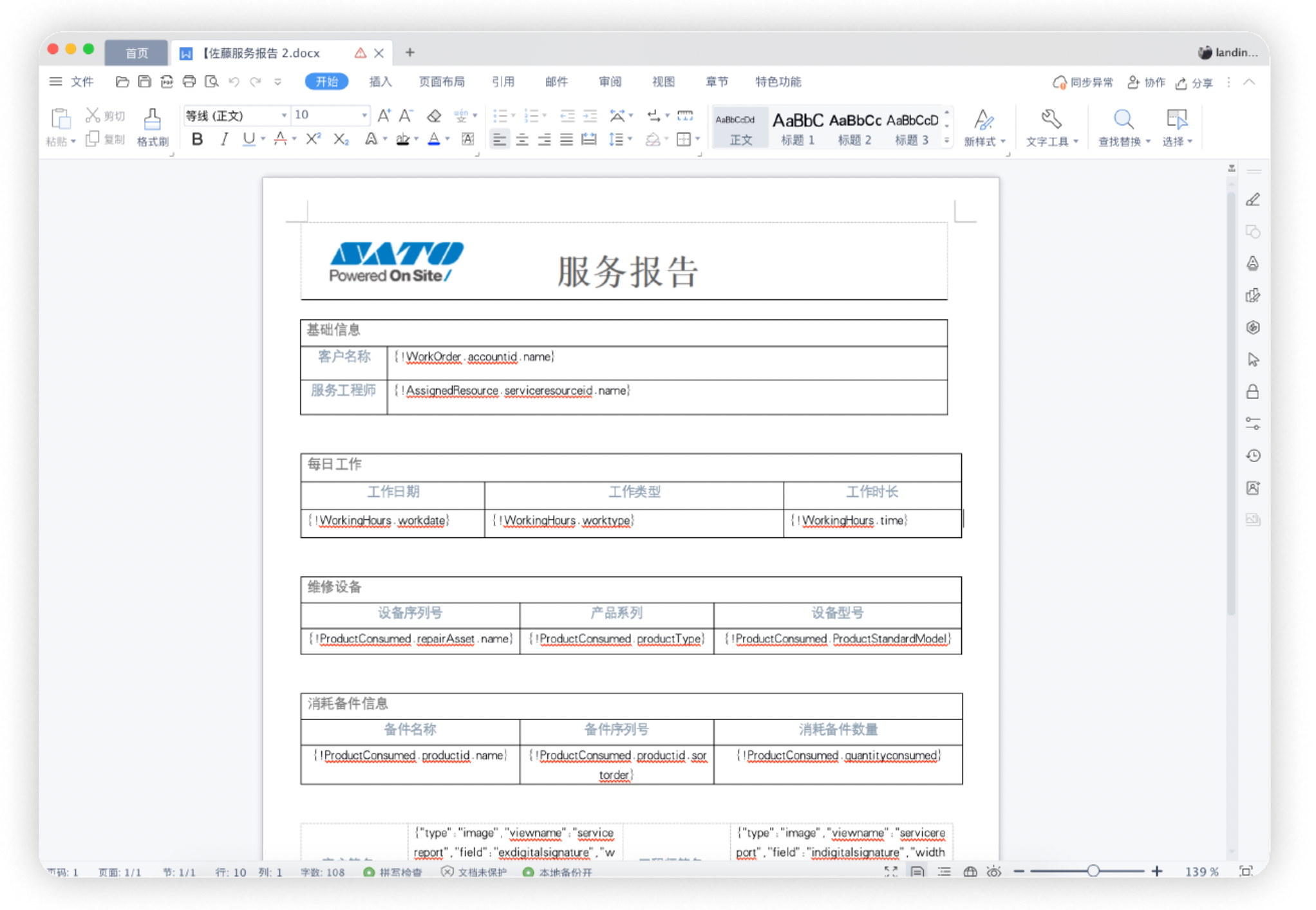
Task: Switch to the Insert ribbon tab
Action: click(x=380, y=82)
